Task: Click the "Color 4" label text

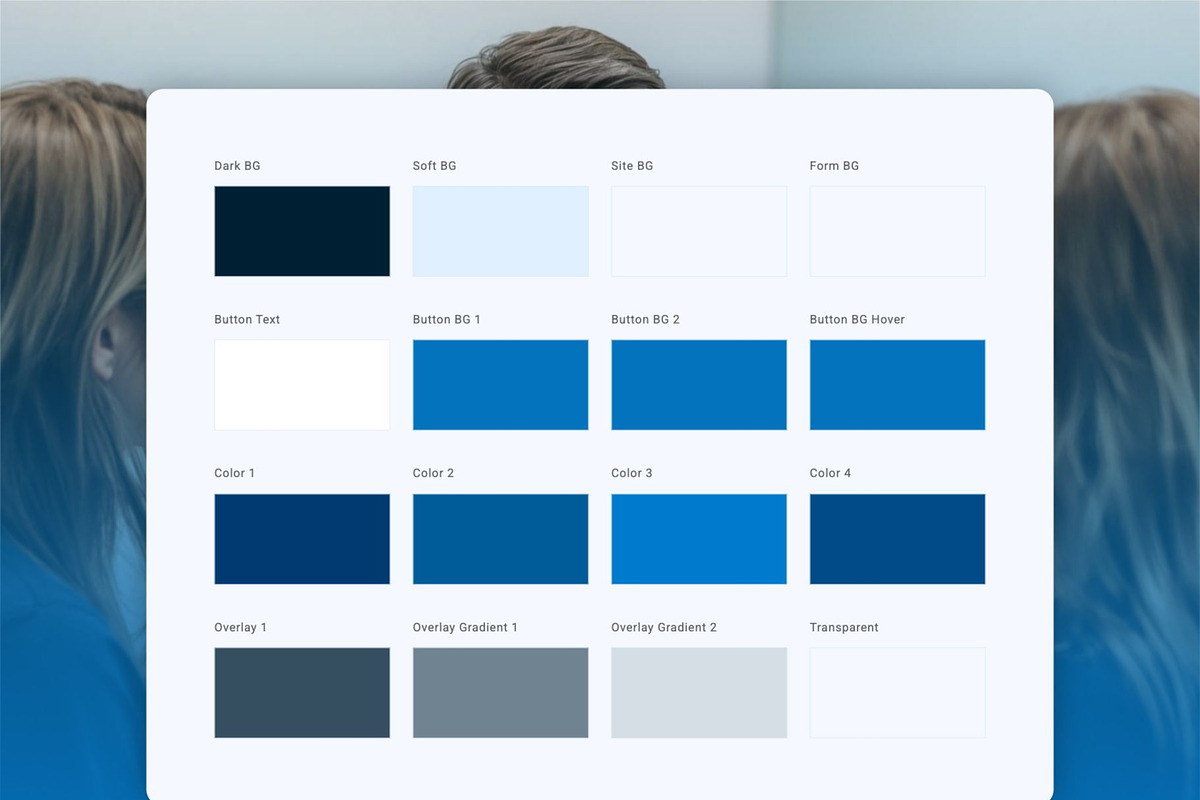Action: coord(831,473)
